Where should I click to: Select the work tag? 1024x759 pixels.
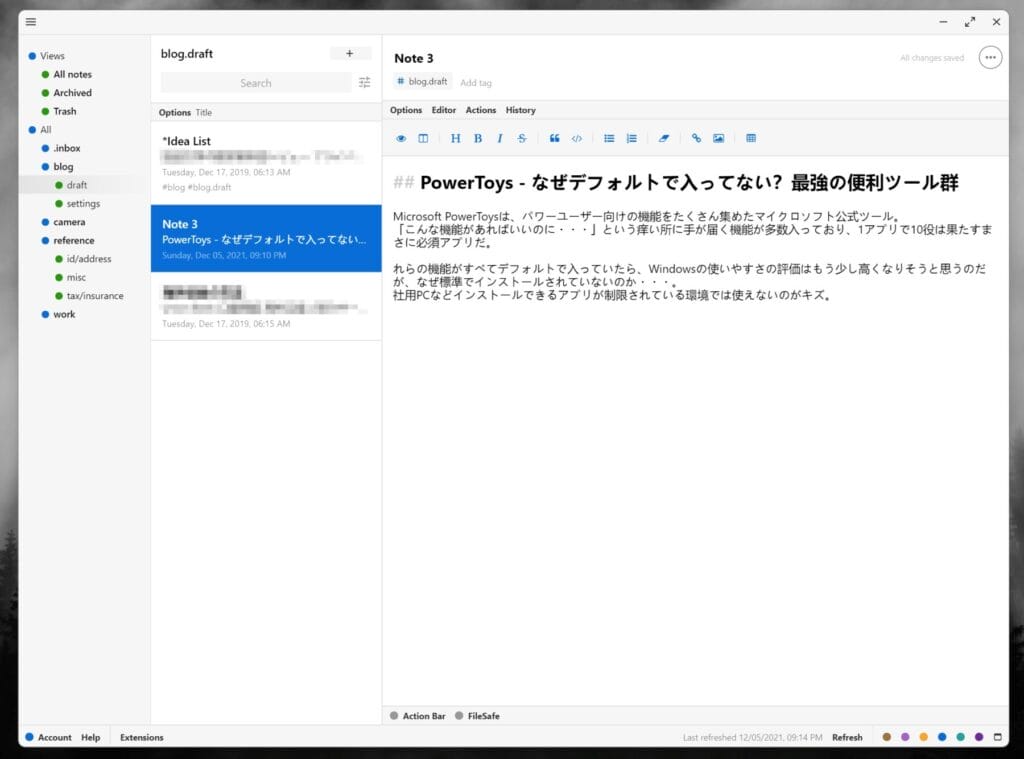pyautogui.click(x=58, y=314)
